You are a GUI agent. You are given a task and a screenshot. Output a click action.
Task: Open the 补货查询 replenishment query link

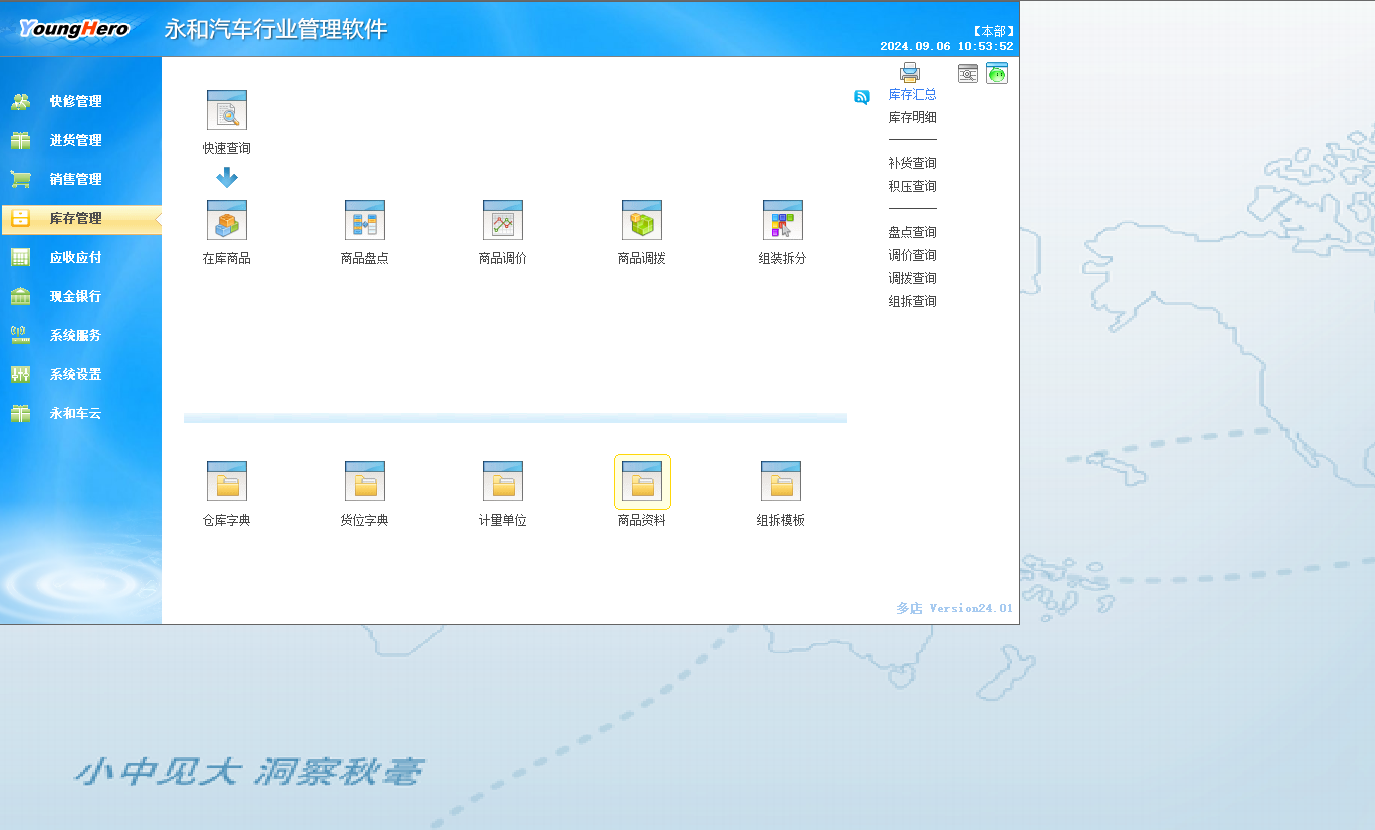pyautogui.click(x=912, y=162)
